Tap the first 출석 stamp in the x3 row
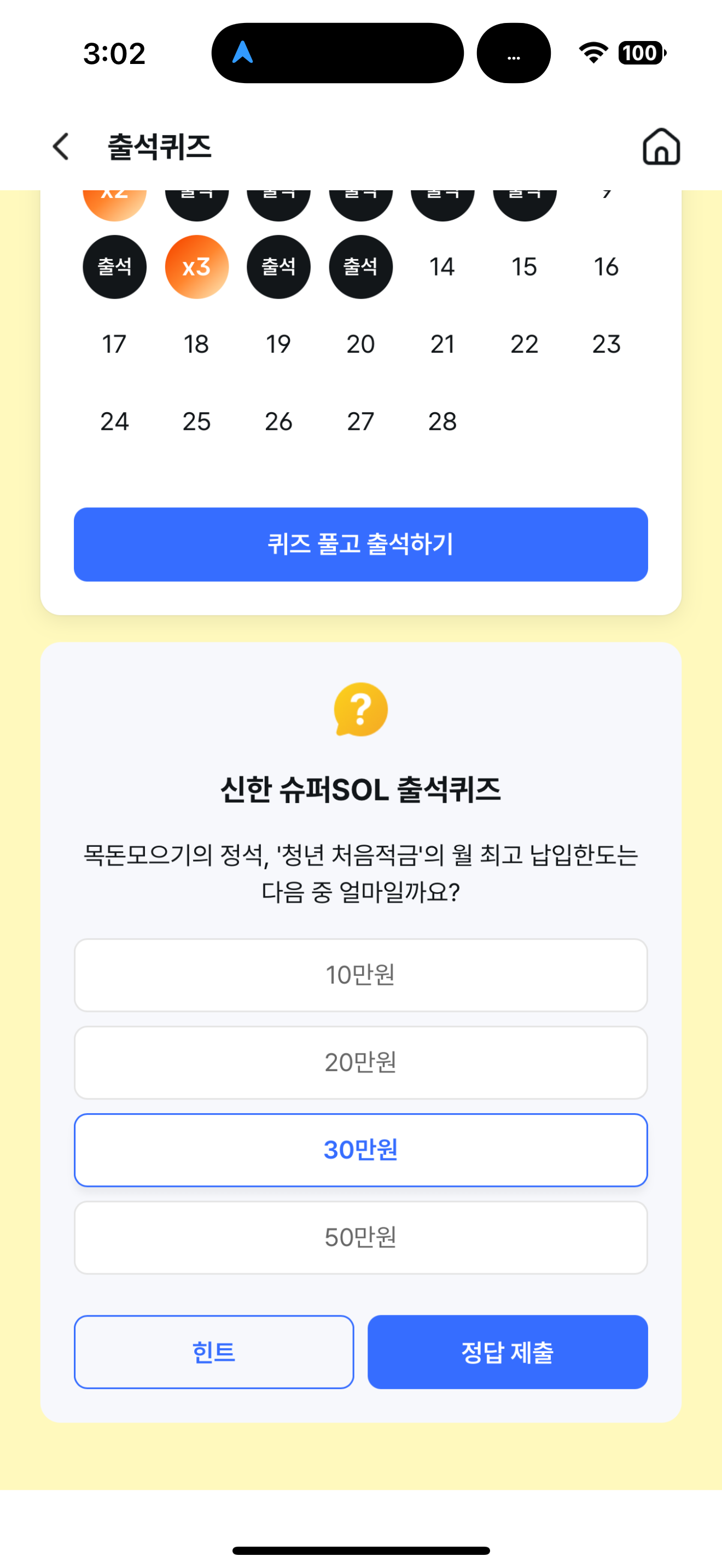 tap(114, 267)
